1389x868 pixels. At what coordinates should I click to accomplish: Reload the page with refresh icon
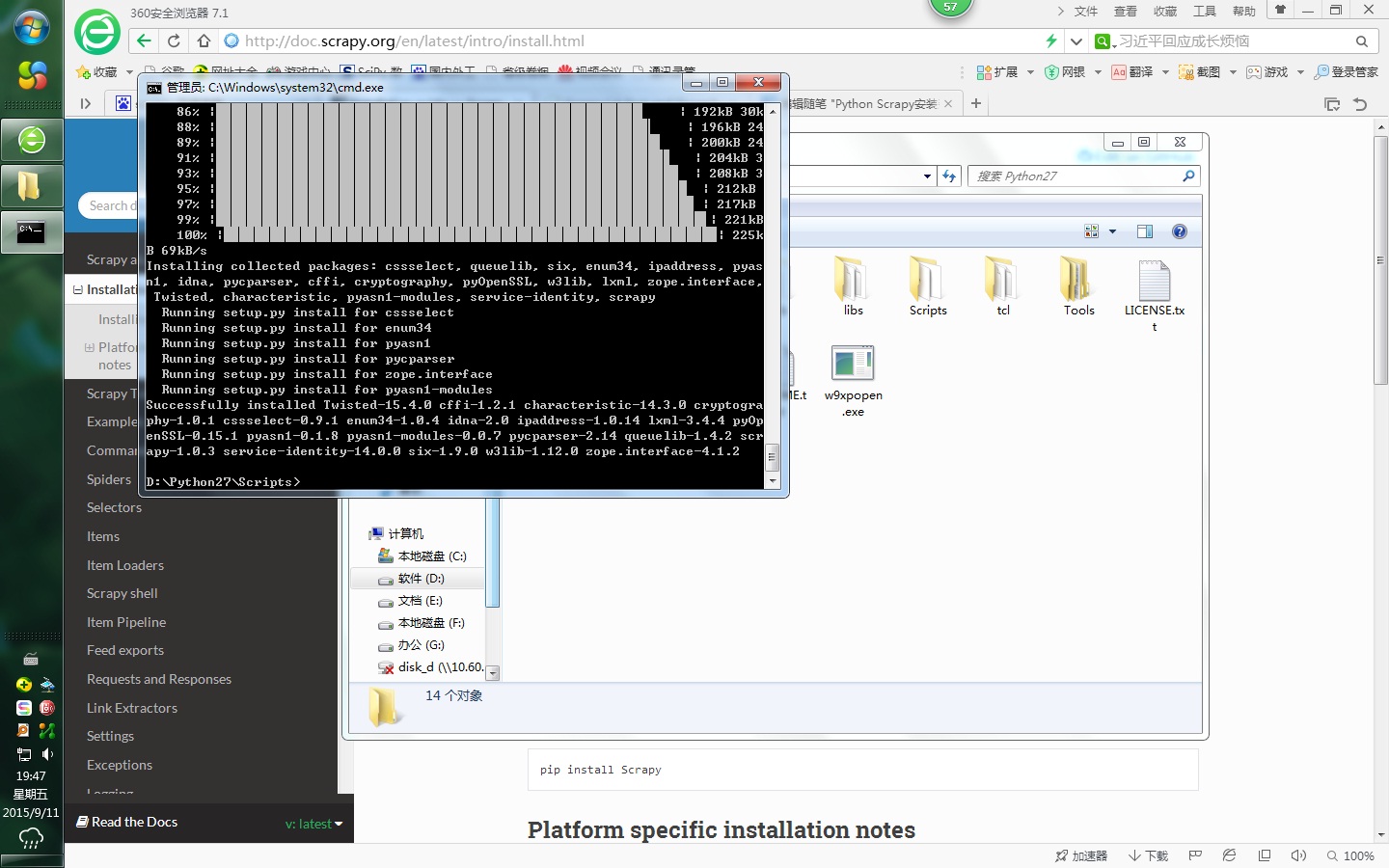174,41
